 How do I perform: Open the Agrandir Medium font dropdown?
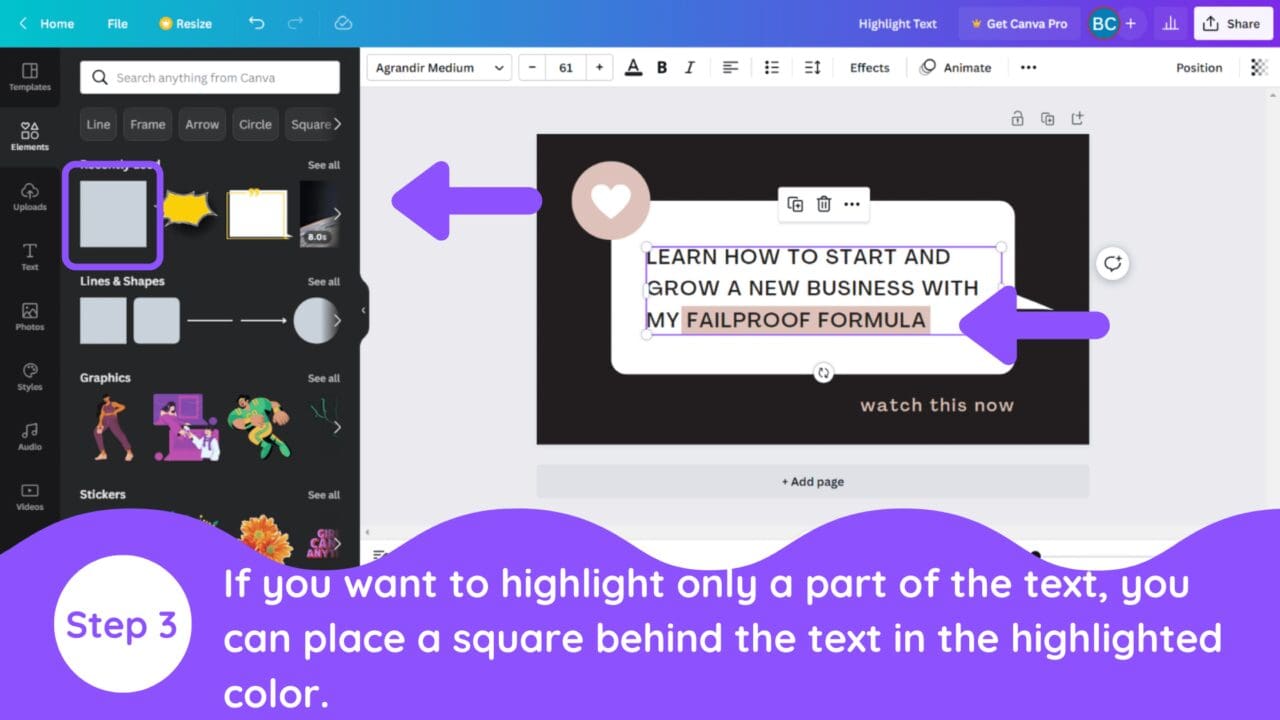(x=439, y=67)
